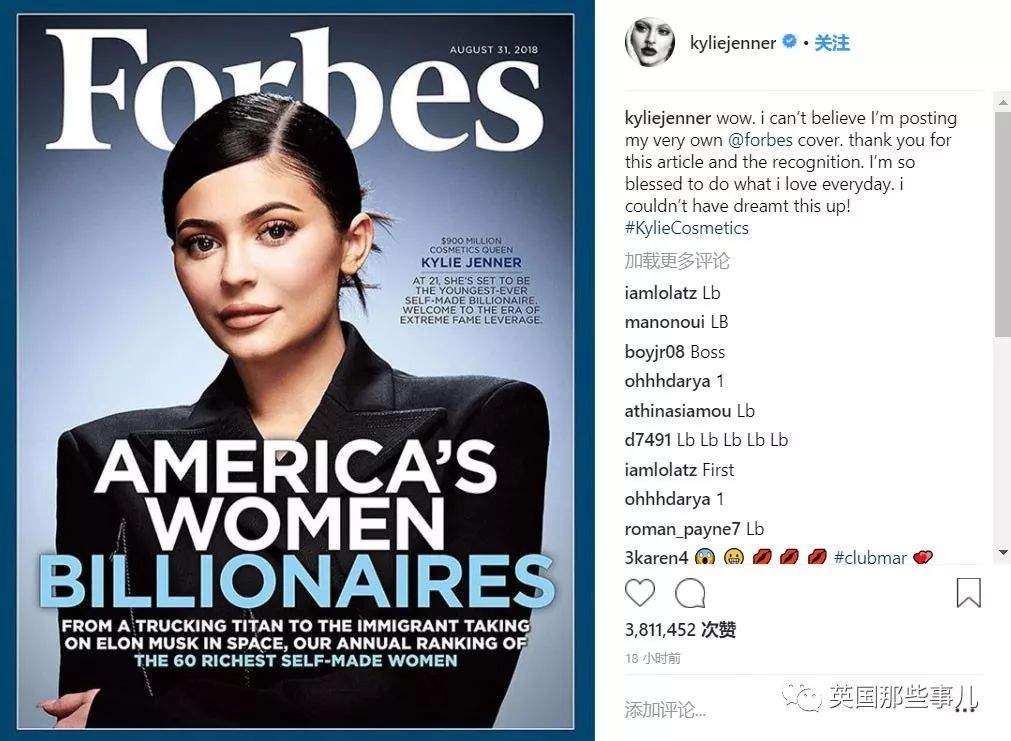Viewport: 1011px width, 741px height.
Task: Open the #KylieCosmetics hashtag
Action: click(x=687, y=228)
